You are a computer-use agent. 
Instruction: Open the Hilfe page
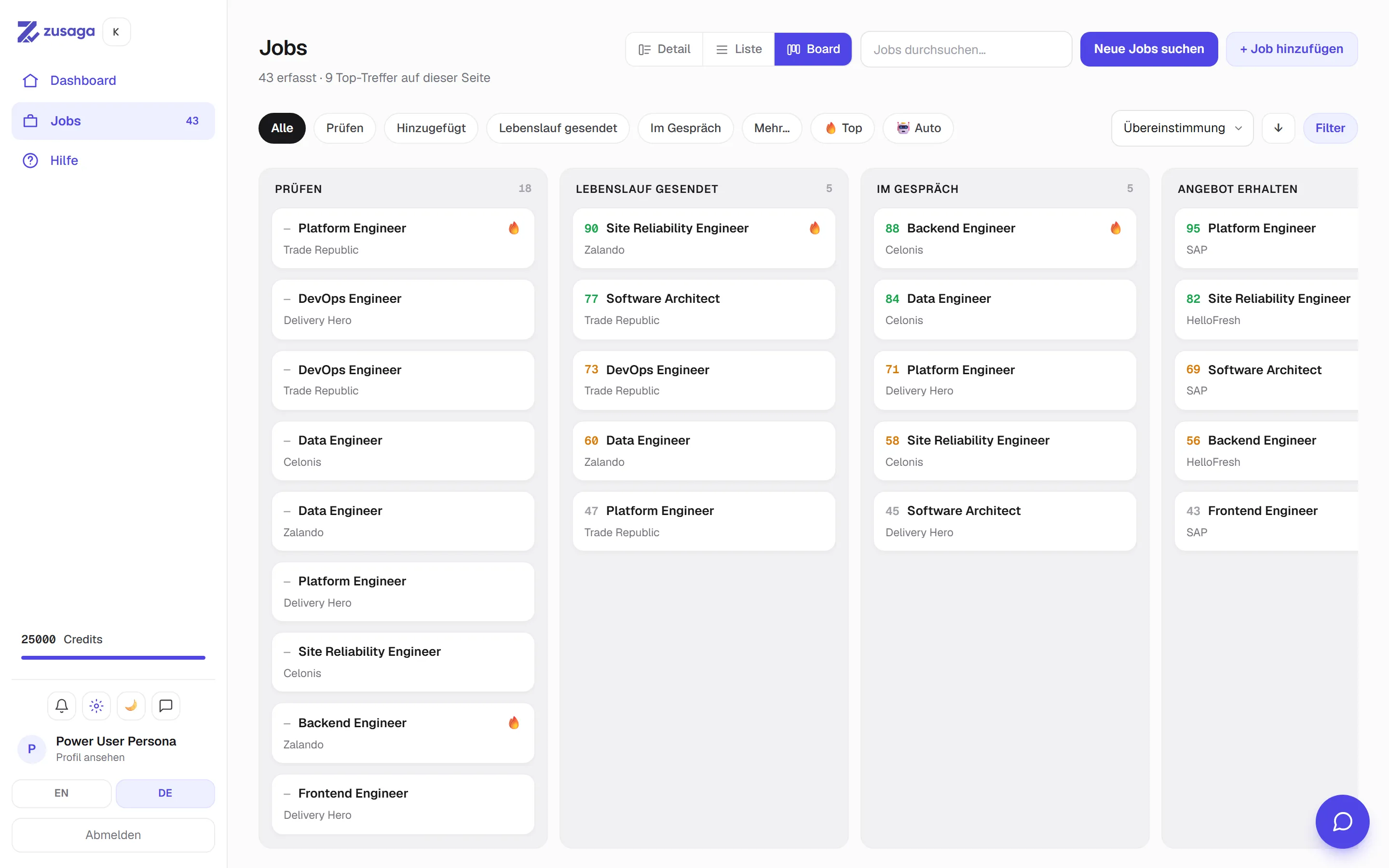[113, 161]
